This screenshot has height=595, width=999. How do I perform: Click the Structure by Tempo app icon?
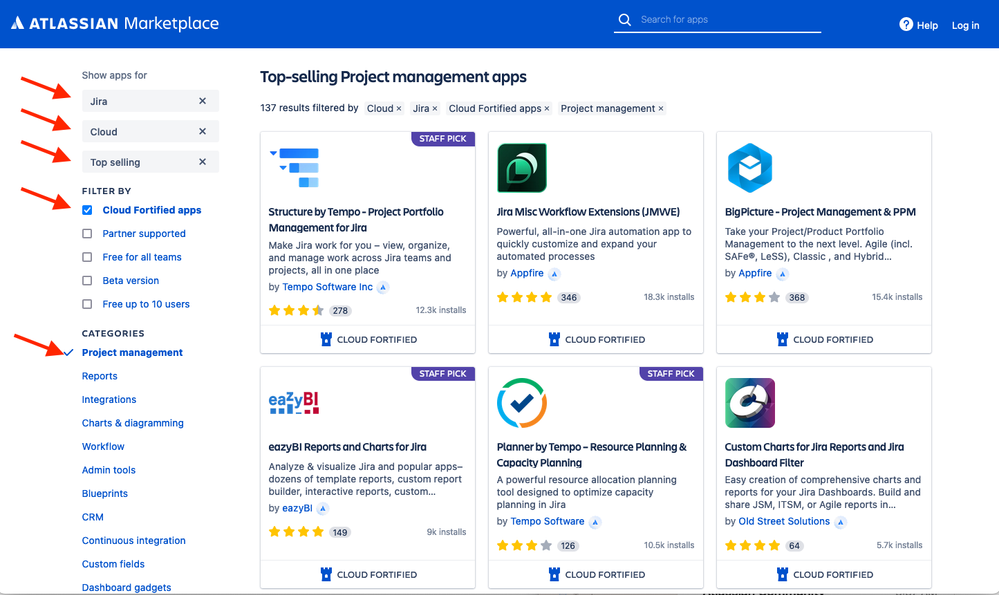point(295,168)
